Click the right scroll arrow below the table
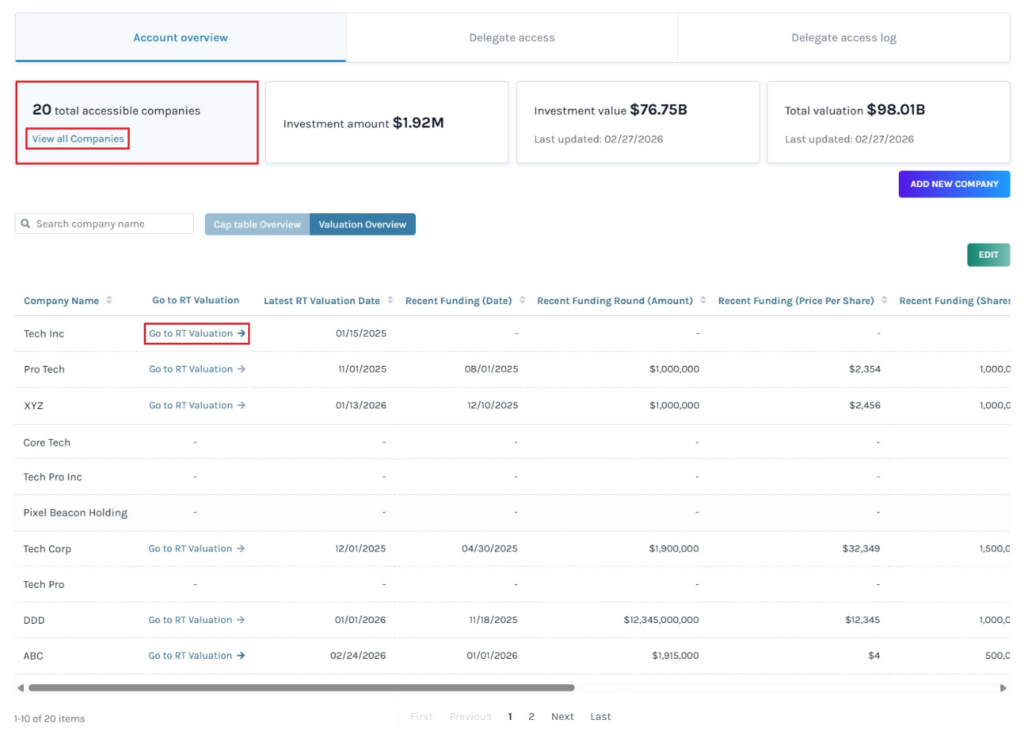This screenshot has height=740, width=1024. 1002,687
